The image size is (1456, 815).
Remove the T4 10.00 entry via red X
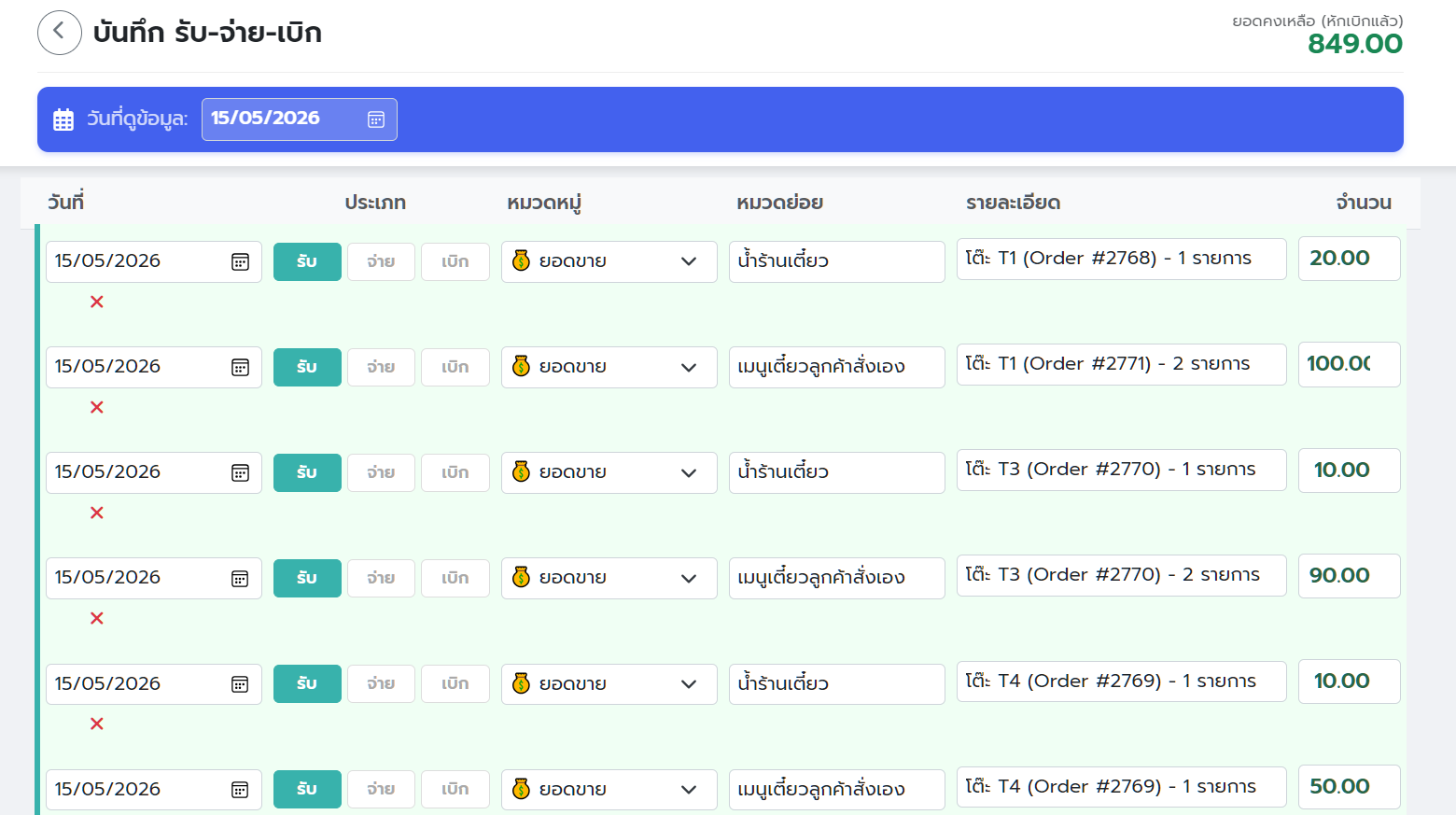coord(97,724)
